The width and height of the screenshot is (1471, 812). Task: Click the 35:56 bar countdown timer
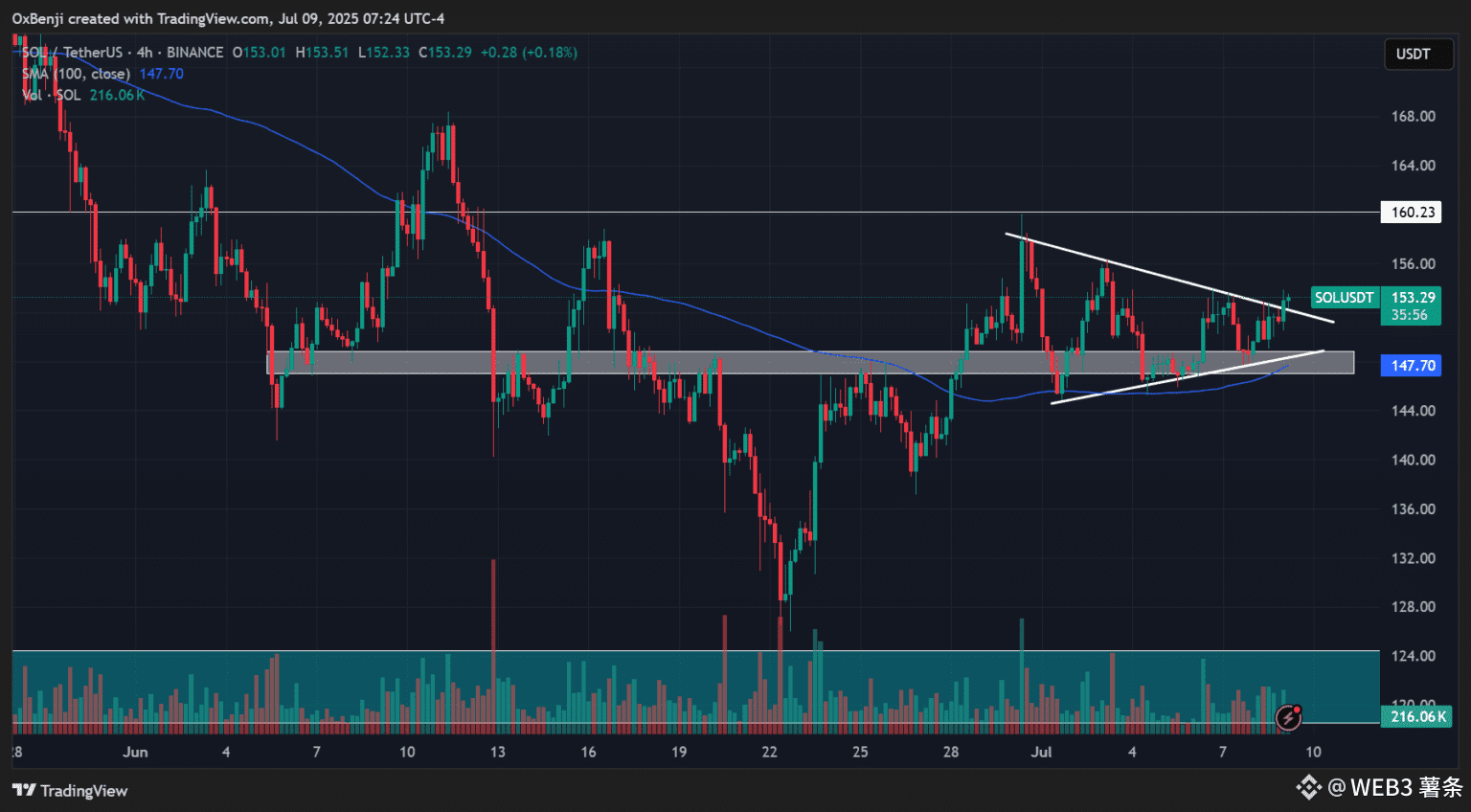tap(1410, 315)
